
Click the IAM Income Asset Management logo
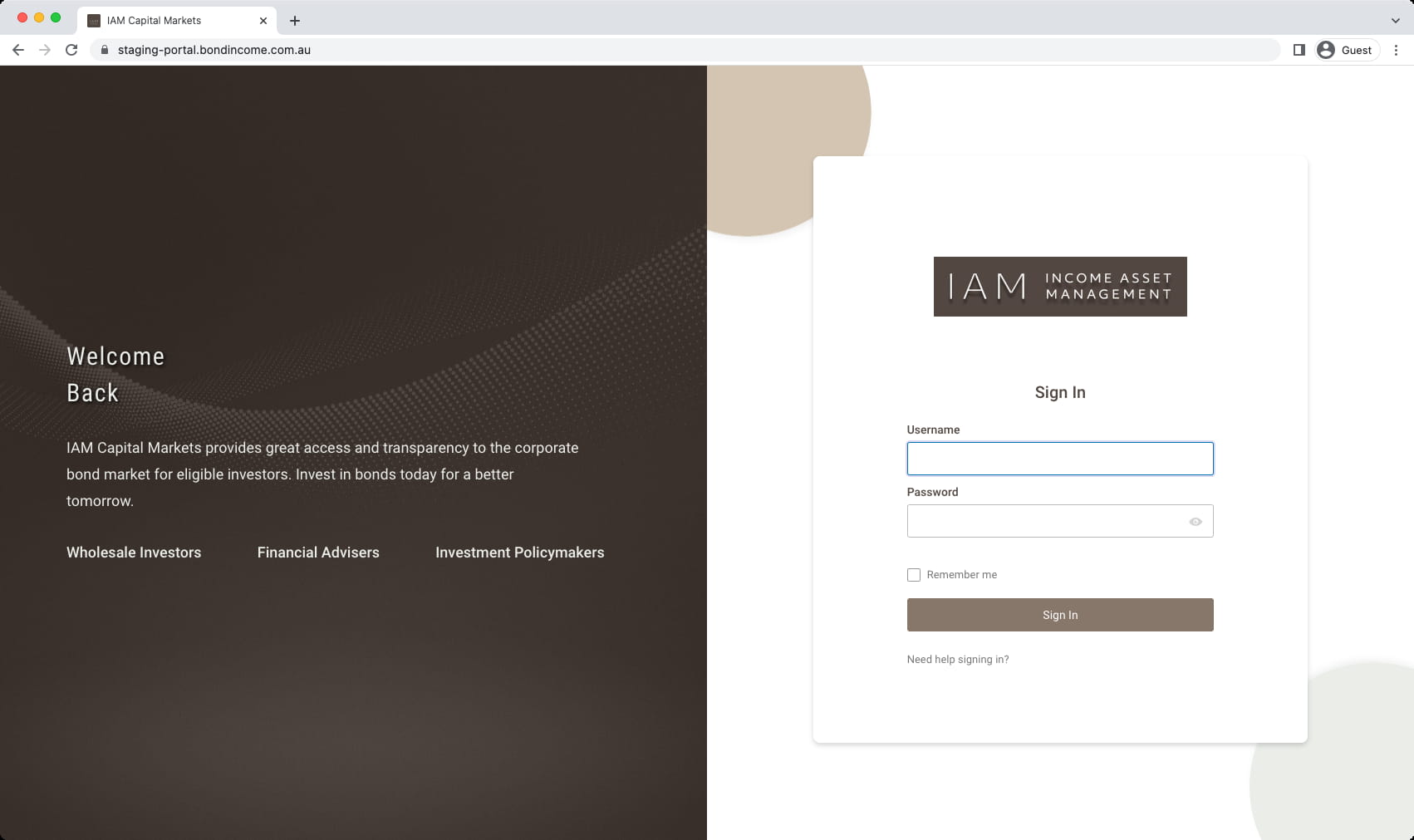tap(1060, 287)
